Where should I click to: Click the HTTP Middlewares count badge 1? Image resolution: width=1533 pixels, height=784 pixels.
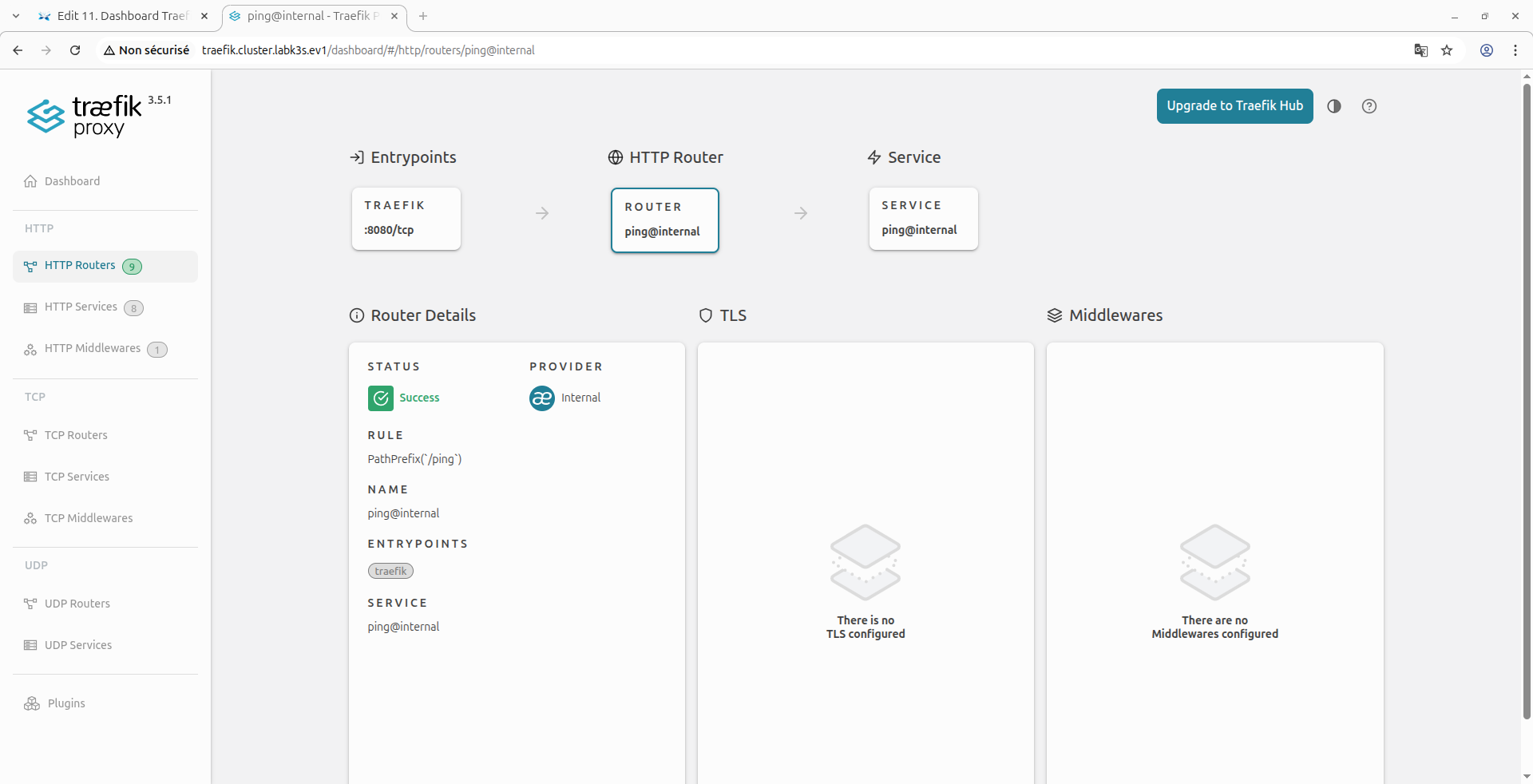pyautogui.click(x=157, y=350)
